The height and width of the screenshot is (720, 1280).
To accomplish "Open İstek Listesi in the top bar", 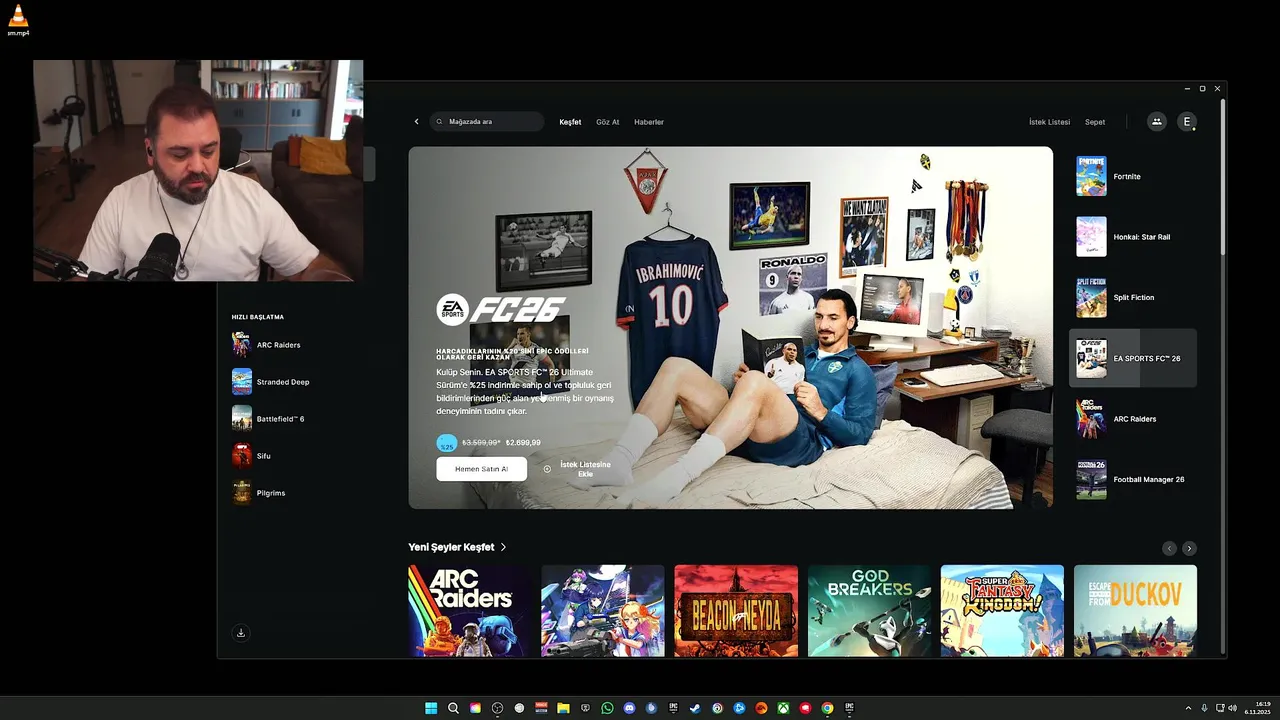I will click(1049, 122).
